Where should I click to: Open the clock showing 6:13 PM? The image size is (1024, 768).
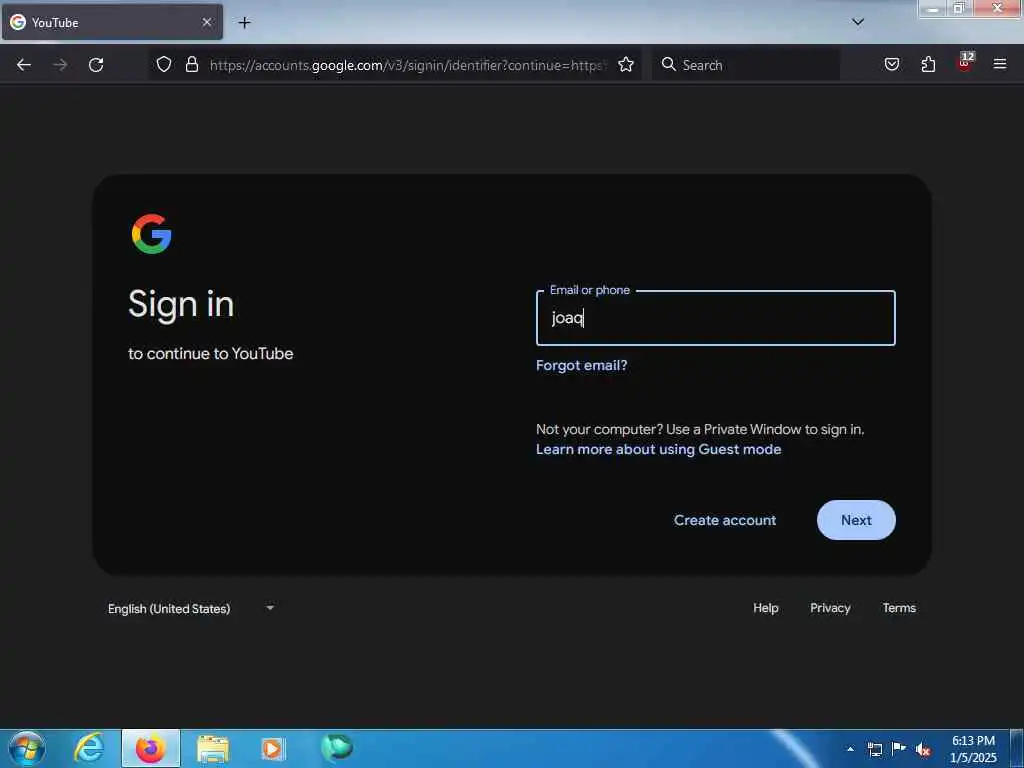[973, 749]
